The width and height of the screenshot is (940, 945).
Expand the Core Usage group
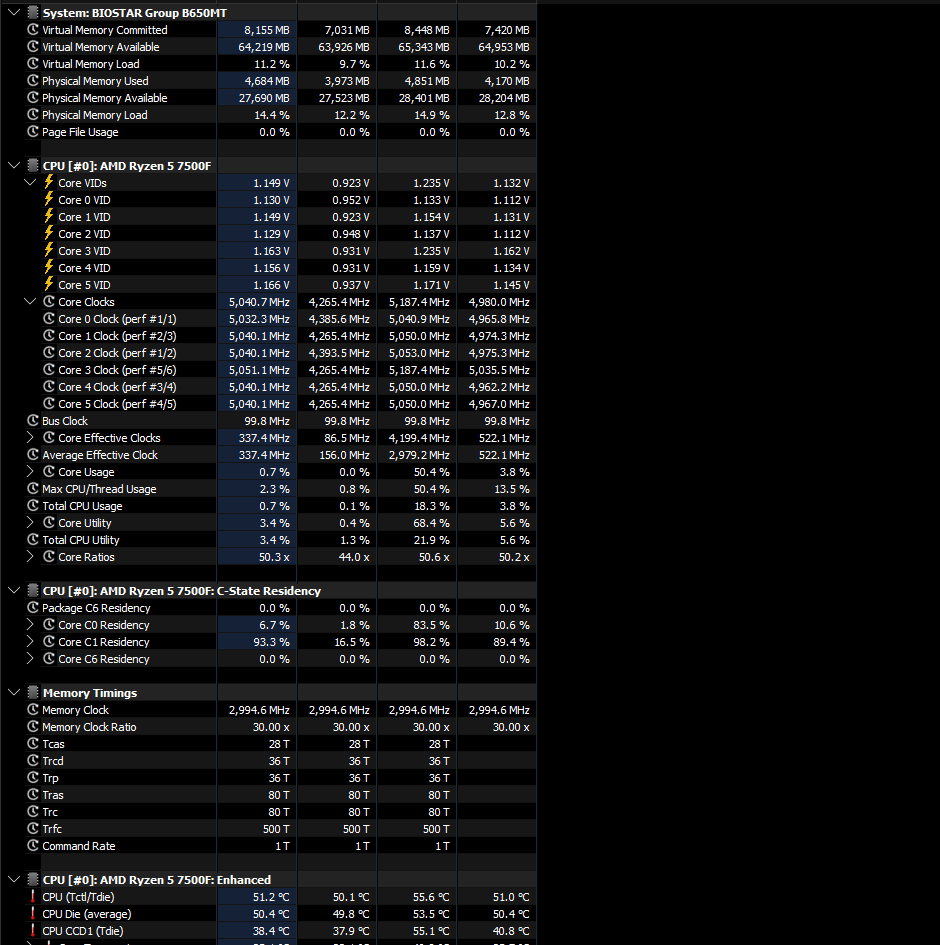[x=30, y=472]
